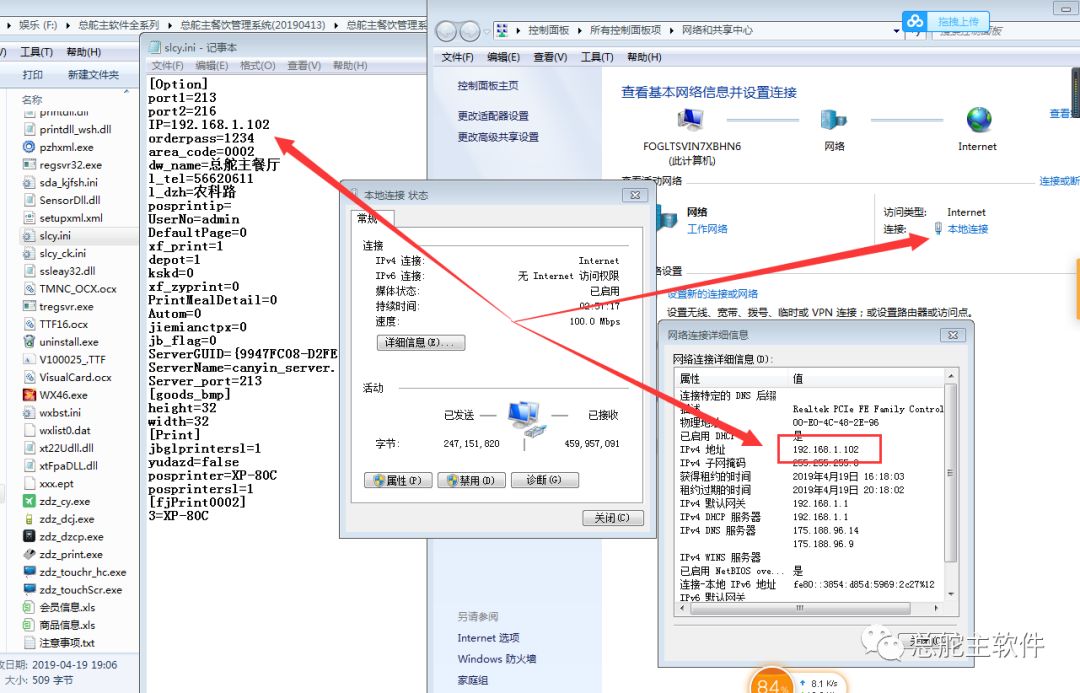Click the details list scroll-down arrow

(x=951, y=594)
